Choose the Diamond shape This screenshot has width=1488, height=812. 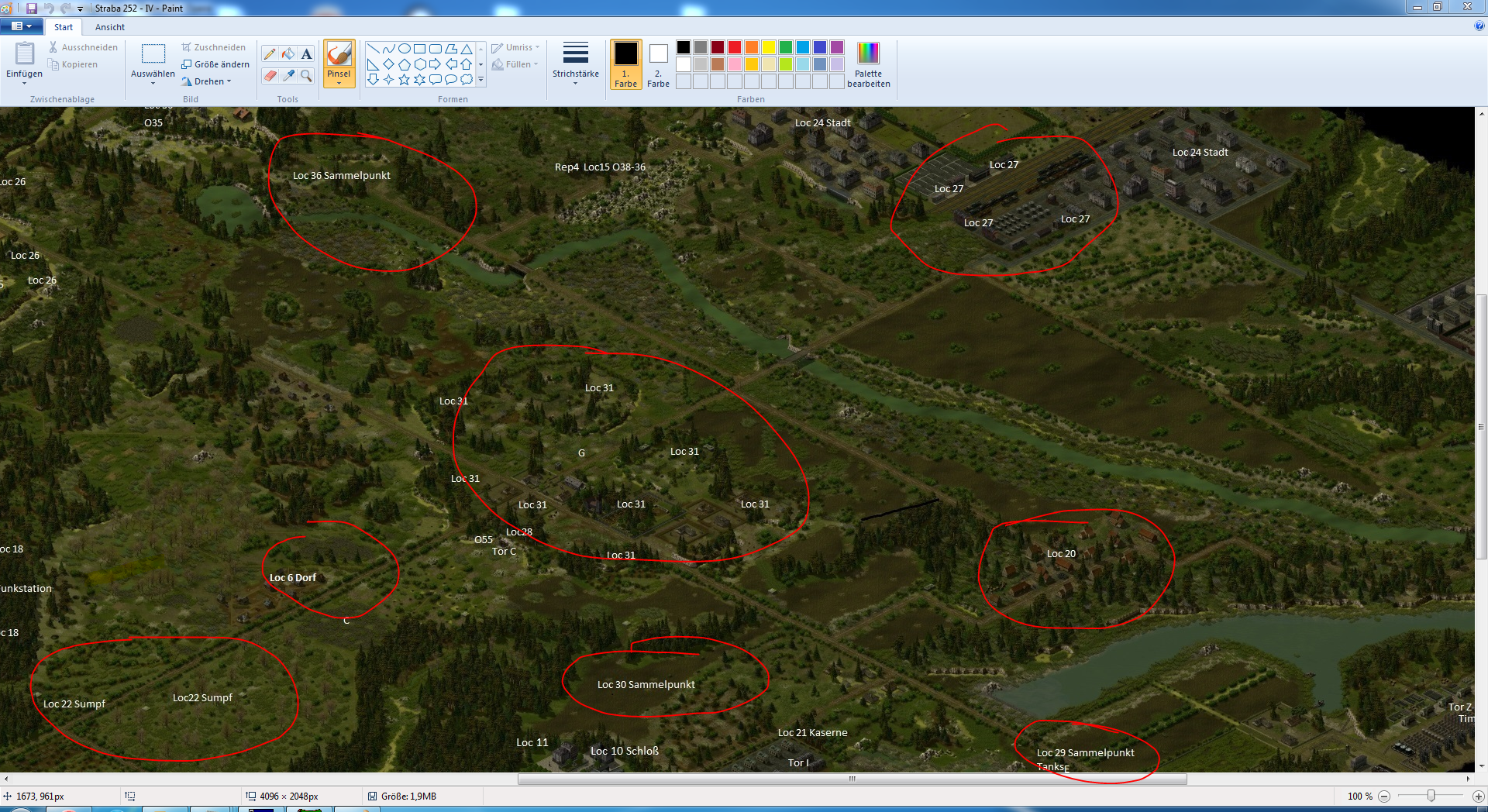click(x=388, y=64)
